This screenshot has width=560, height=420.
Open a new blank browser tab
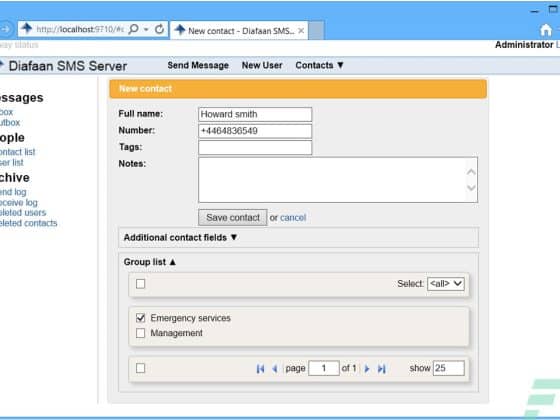316,31
